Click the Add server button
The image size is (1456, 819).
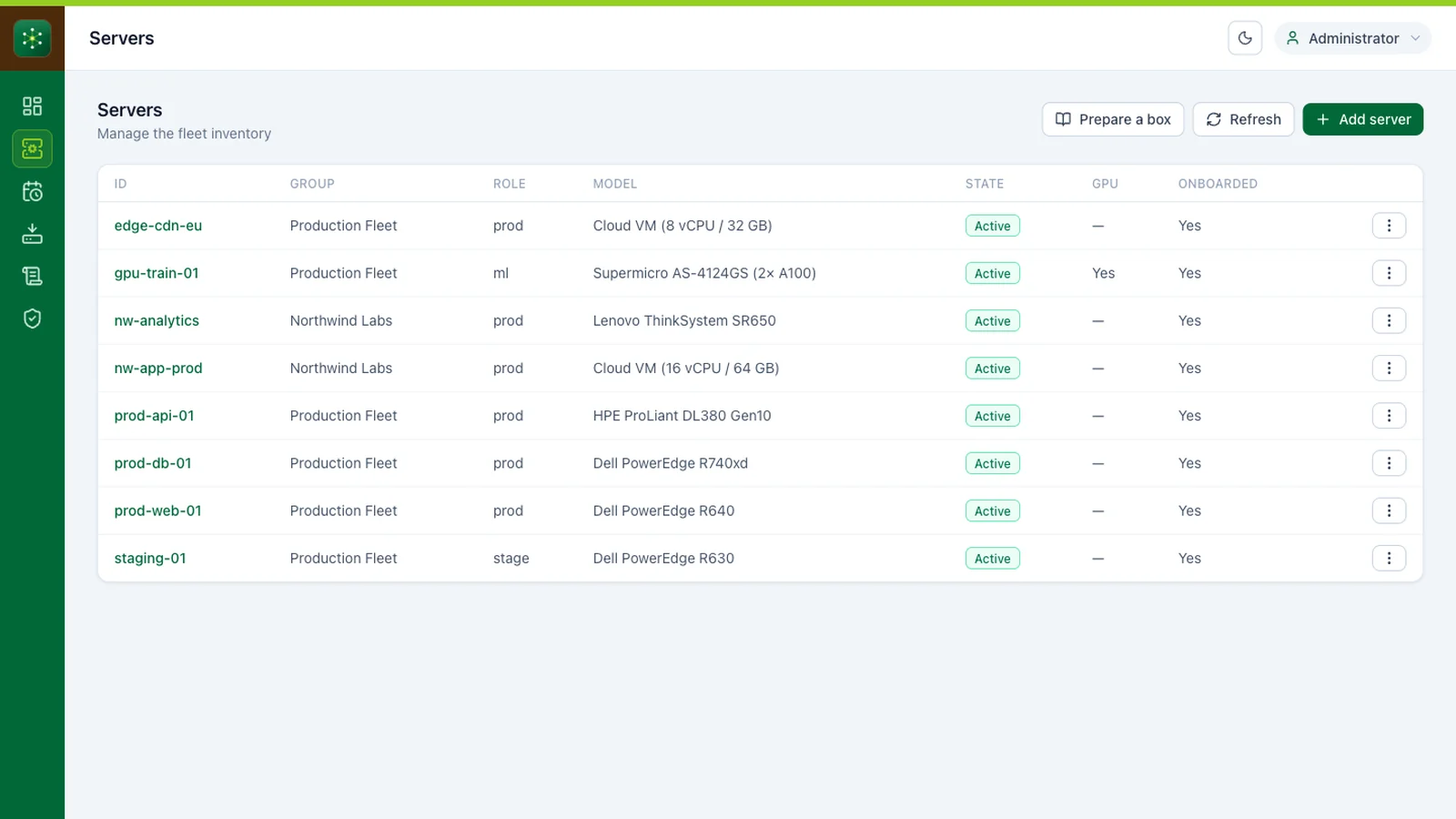(x=1363, y=119)
